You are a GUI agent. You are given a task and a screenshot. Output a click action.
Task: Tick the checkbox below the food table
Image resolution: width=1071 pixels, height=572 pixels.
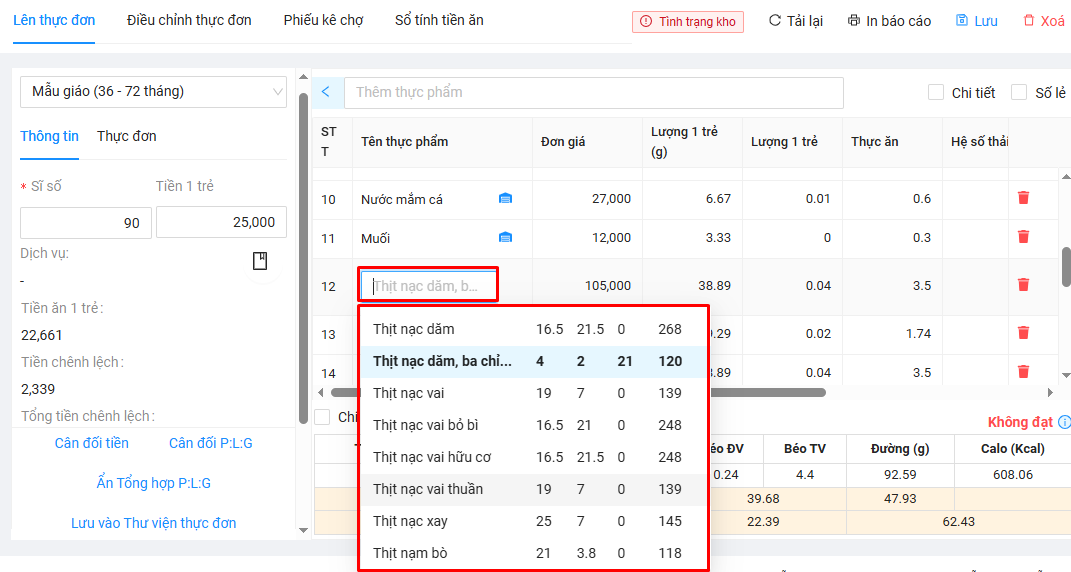tap(323, 417)
